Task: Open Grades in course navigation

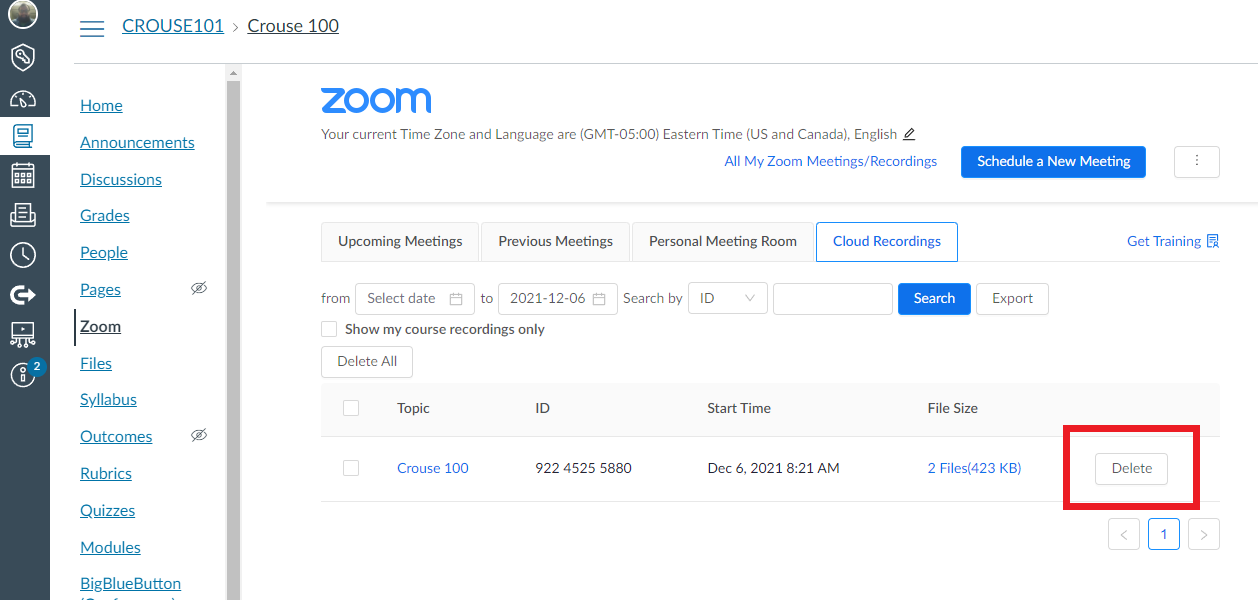Action: point(105,215)
